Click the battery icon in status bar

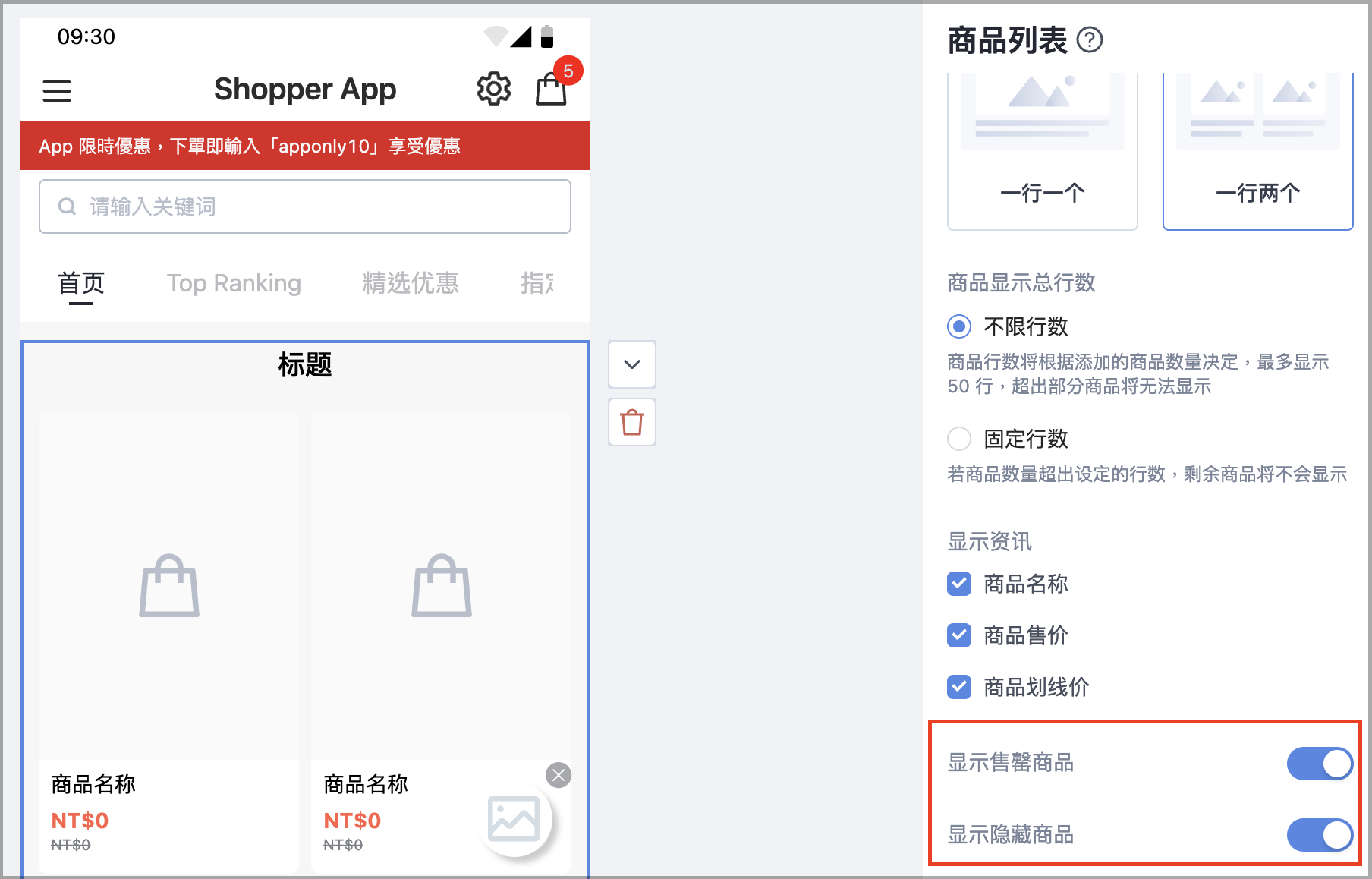point(547,36)
